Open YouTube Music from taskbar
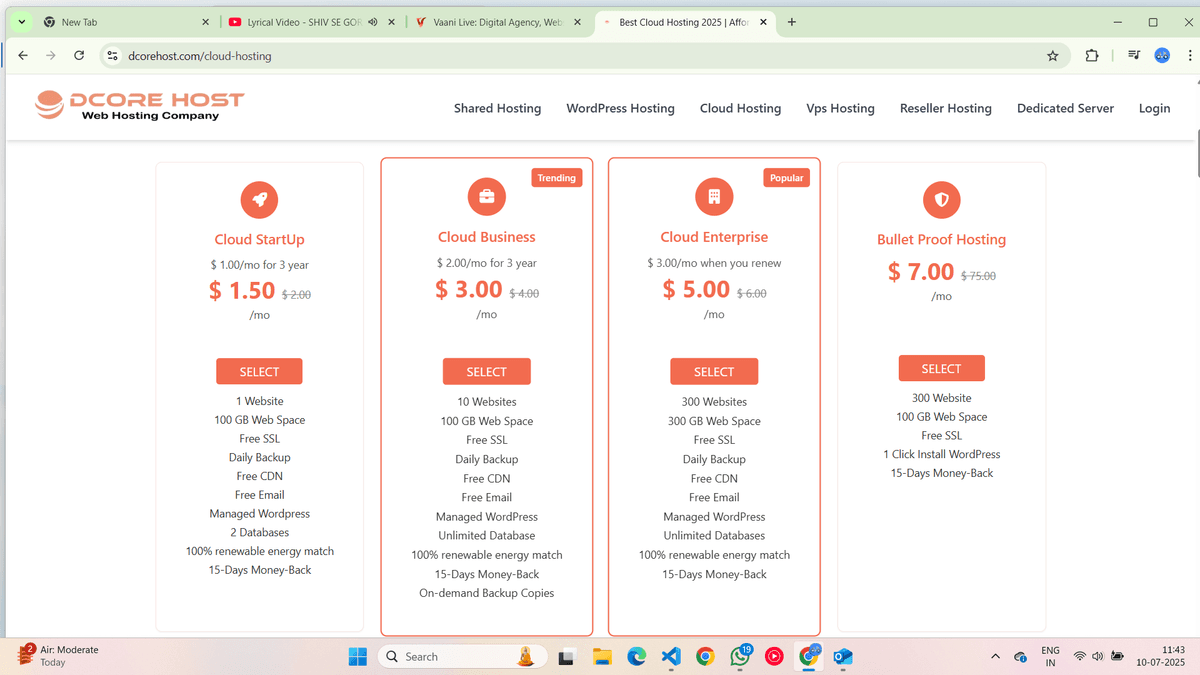 point(775,656)
